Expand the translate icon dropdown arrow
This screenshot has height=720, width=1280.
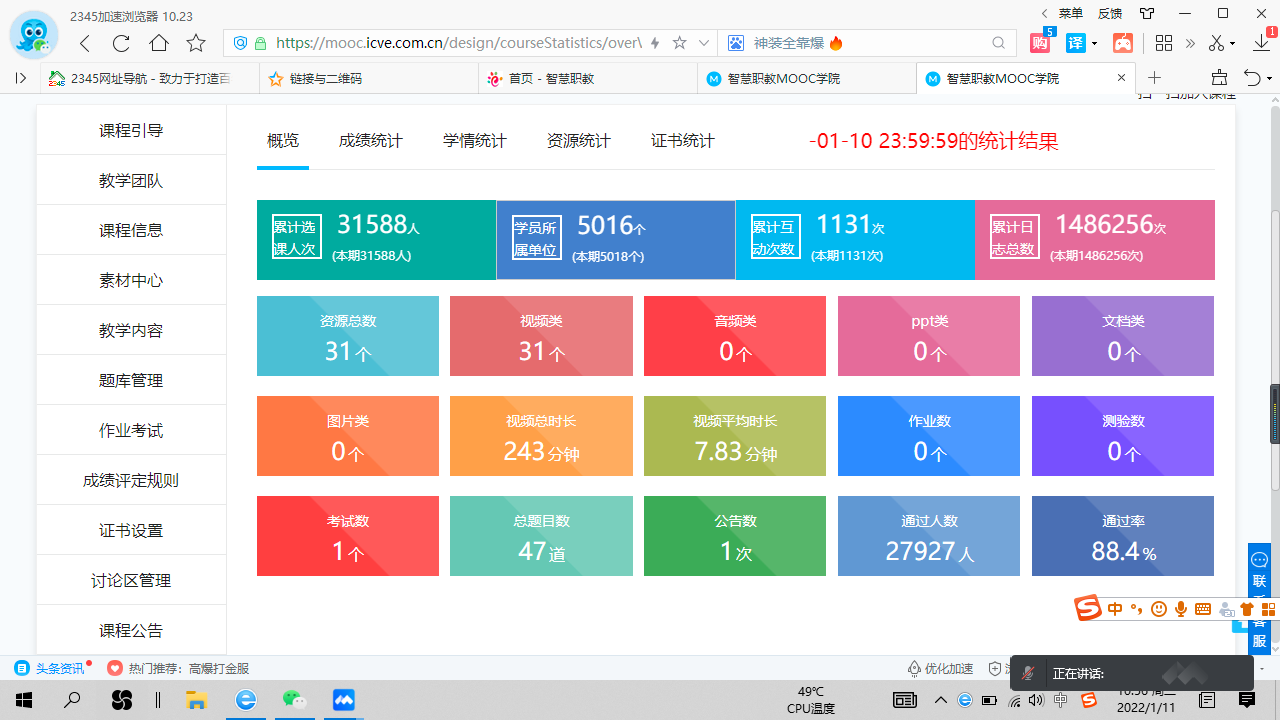[x=1094, y=43]
